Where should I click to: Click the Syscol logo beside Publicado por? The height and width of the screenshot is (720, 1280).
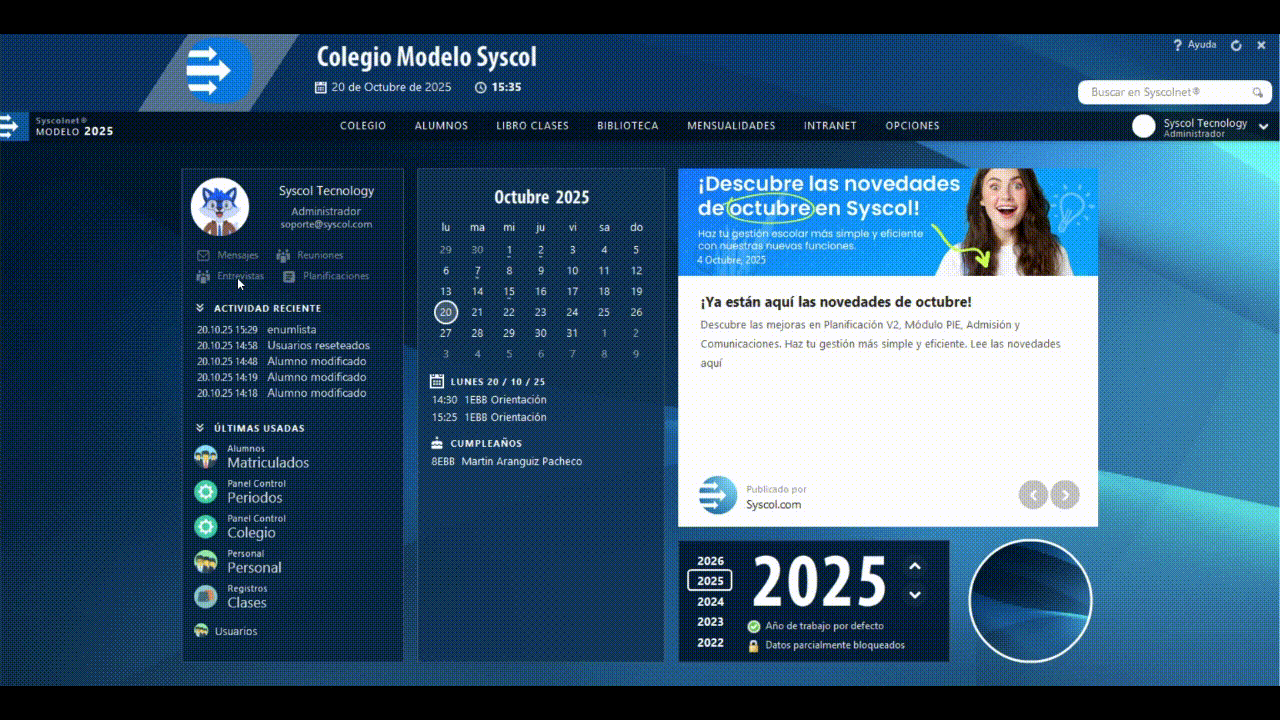click(x=718, y=495)
